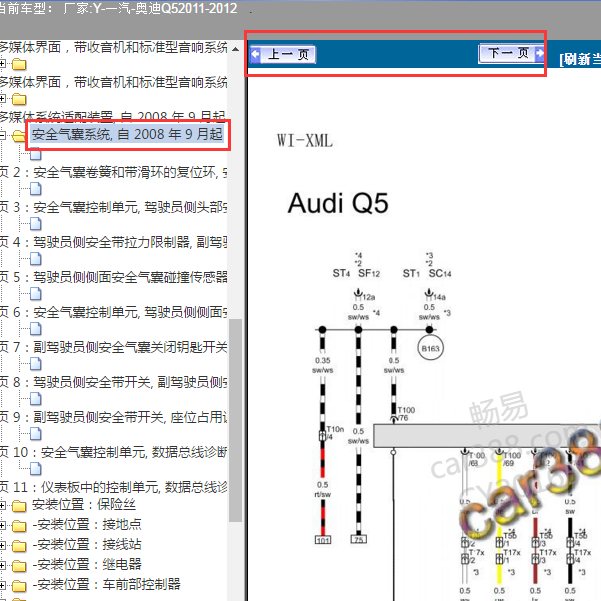Click the SF12 fuse label in diagram
601x601 pixels.
tap(369, 274)
